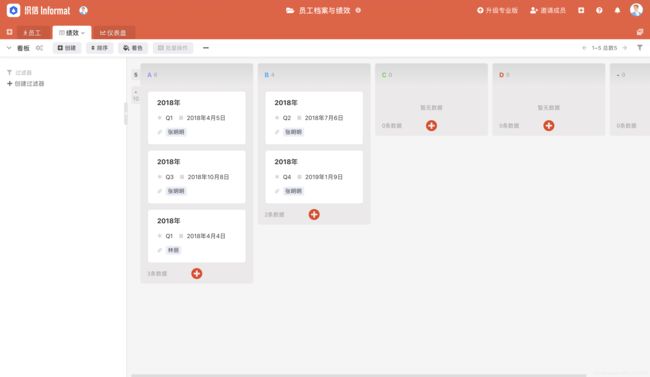Click the name tag on the 2018年4月4日 card
Viewport: 650px width, 377px height.
(x=173, y=250)
